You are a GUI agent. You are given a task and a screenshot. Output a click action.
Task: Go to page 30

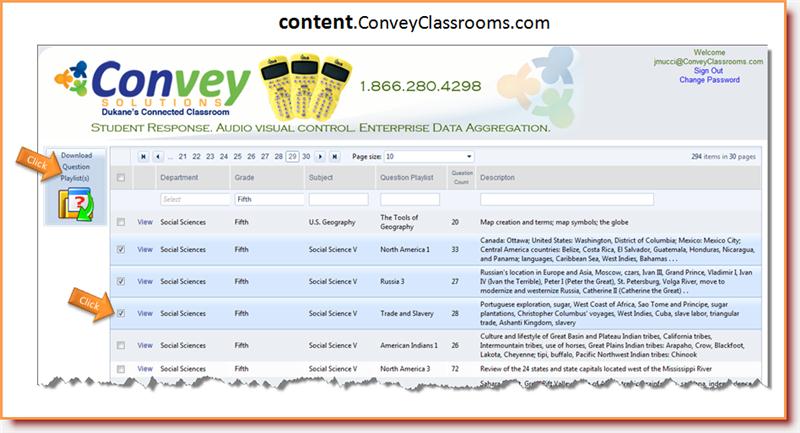306,157
